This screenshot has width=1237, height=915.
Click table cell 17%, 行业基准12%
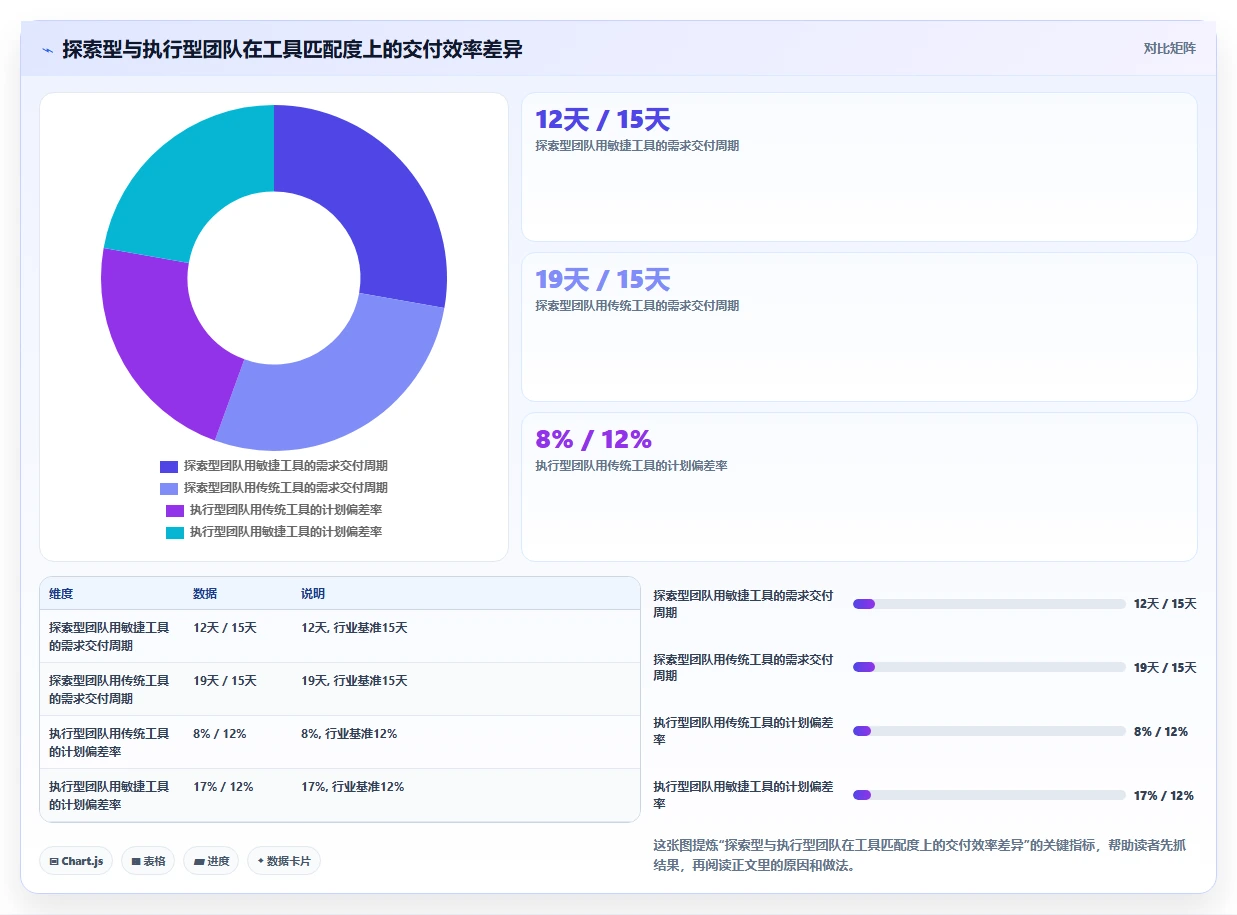(x=352, y=787)
